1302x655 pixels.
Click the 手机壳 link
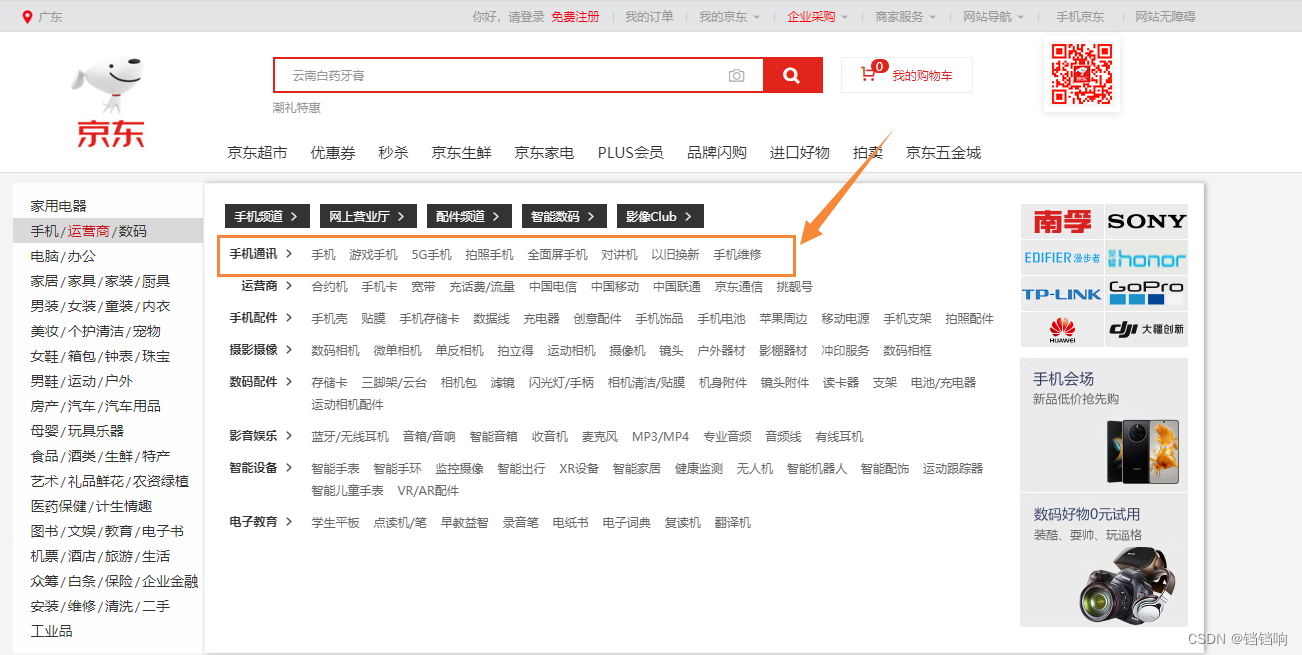click(x=329, y=319)
